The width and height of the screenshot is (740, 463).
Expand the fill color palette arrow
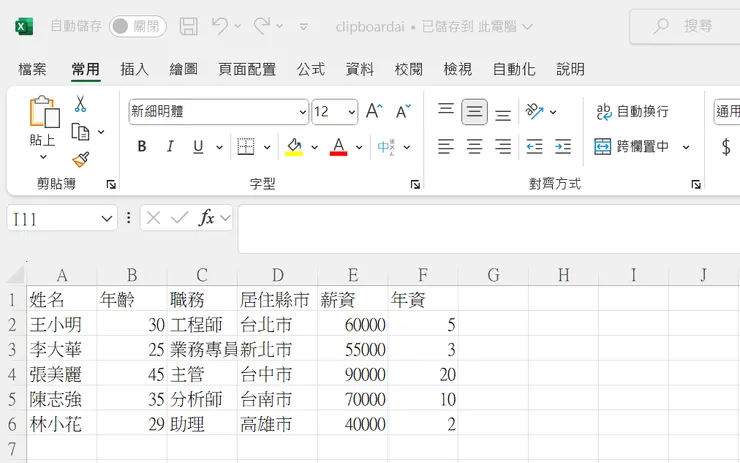click(x=314, y=147)
